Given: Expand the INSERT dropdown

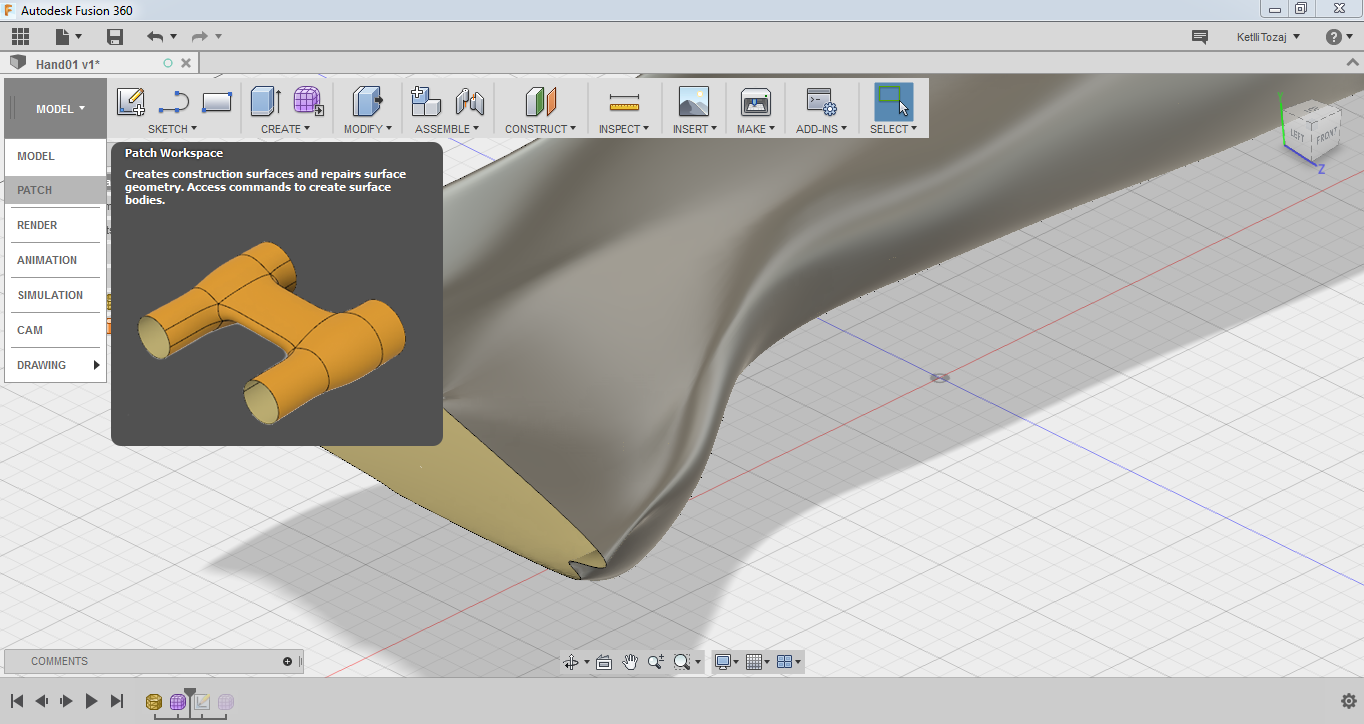Looking at the screenshot, I should click(694, 129).
